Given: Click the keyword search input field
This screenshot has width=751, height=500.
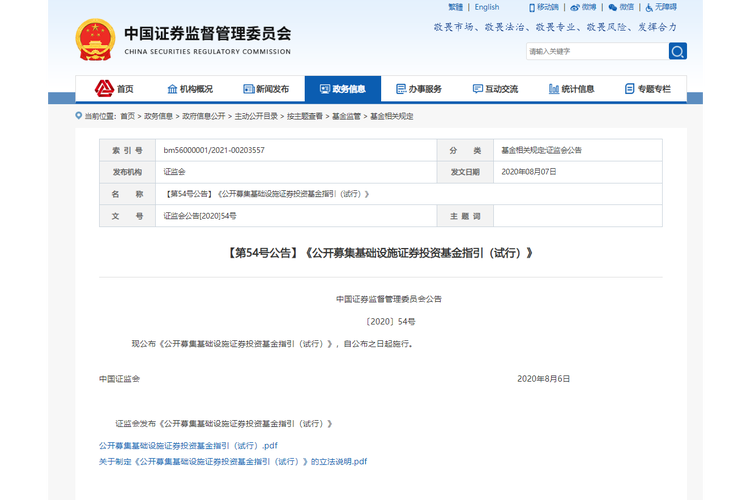Looking at the screenshot, I should point(597,51).
